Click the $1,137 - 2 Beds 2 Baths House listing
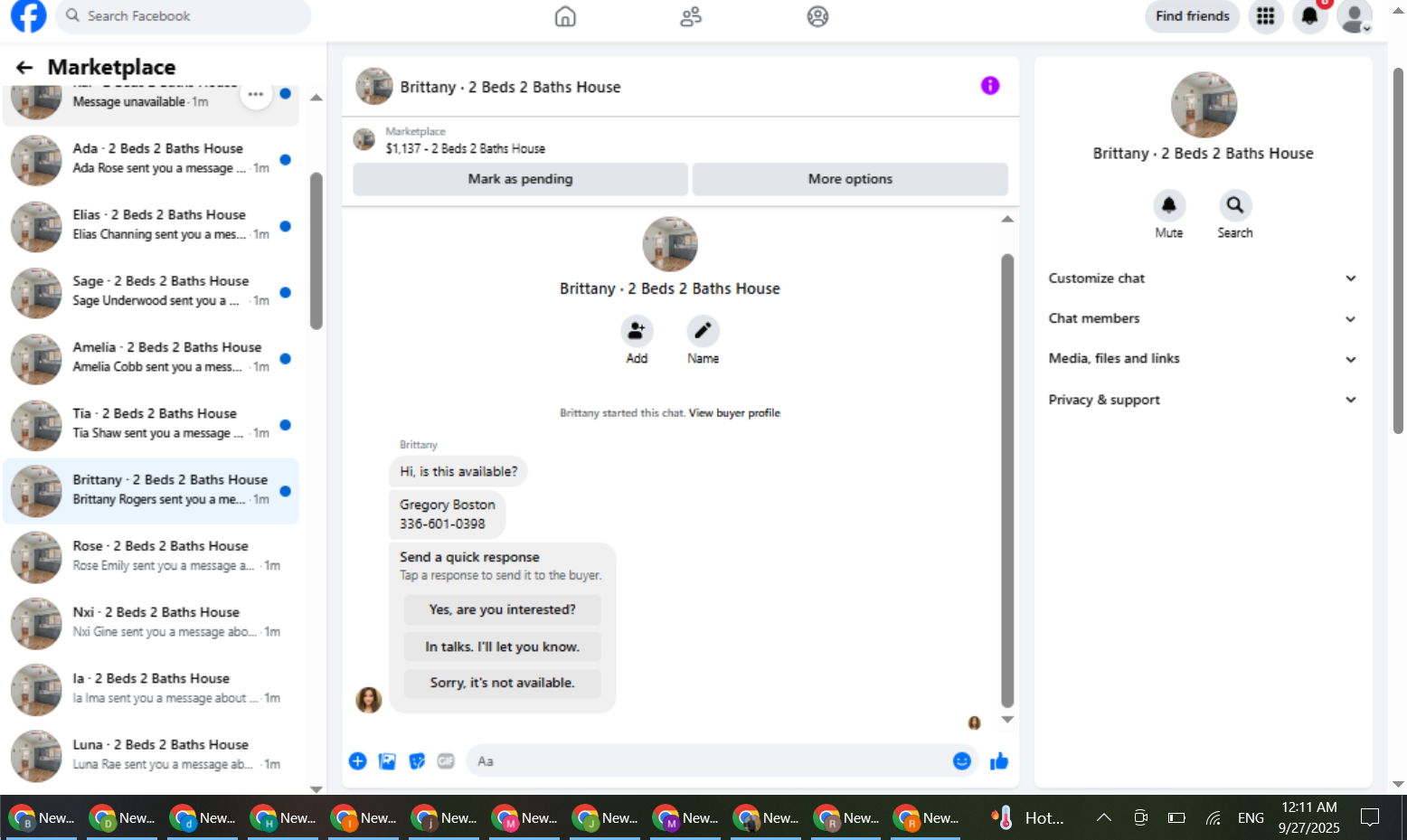 point(466,148)
